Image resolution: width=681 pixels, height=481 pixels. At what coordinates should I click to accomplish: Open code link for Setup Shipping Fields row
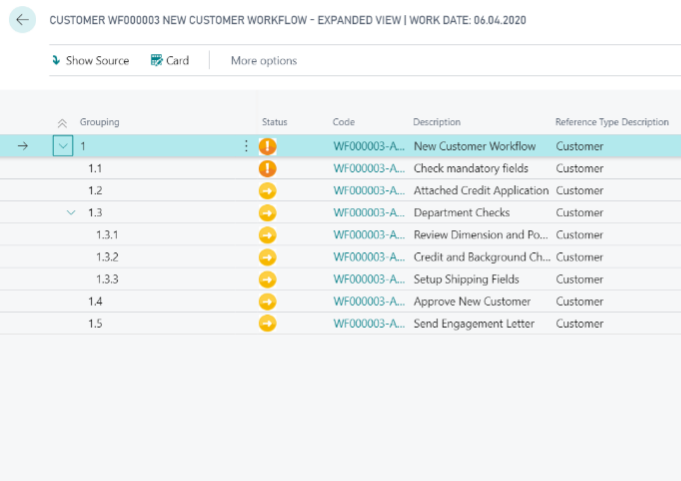point(368,279)
